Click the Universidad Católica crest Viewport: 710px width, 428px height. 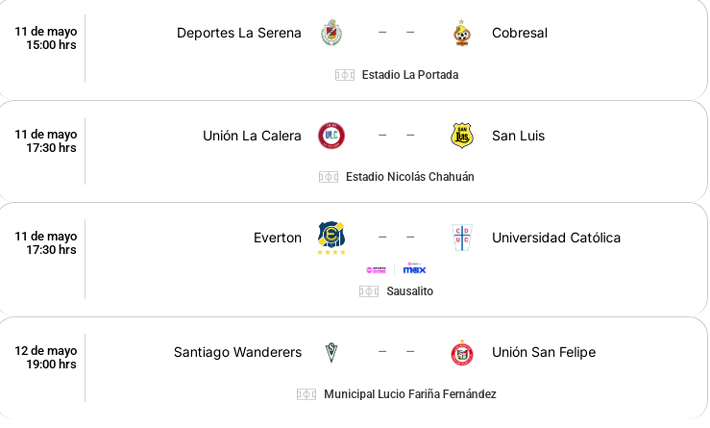[461, 237]
